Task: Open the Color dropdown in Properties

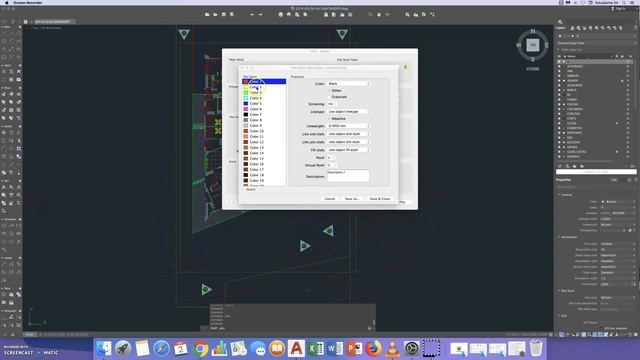Action: (x=349, y=84)
